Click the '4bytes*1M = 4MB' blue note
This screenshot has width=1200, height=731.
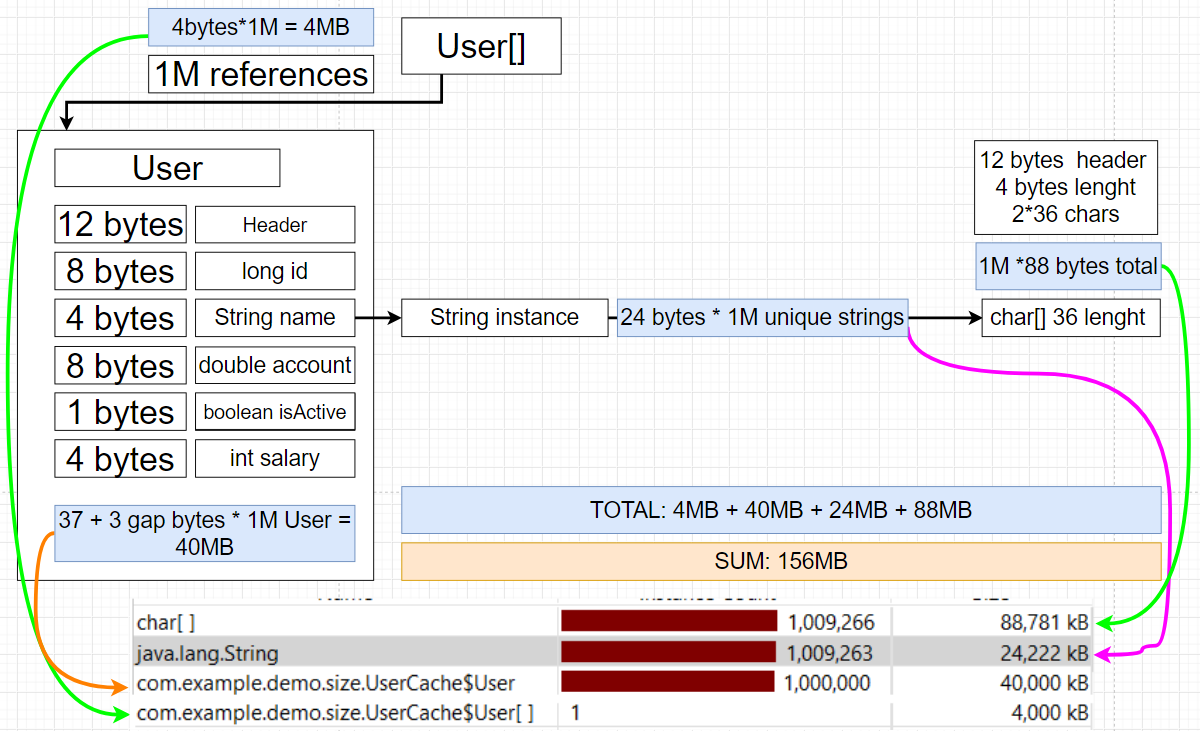pos(261,27)
